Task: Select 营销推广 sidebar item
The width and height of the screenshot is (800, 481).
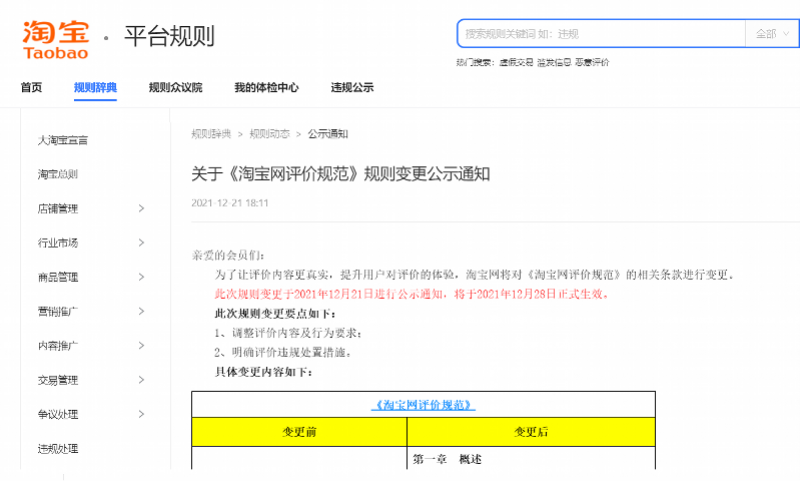Action: point(58,311)
